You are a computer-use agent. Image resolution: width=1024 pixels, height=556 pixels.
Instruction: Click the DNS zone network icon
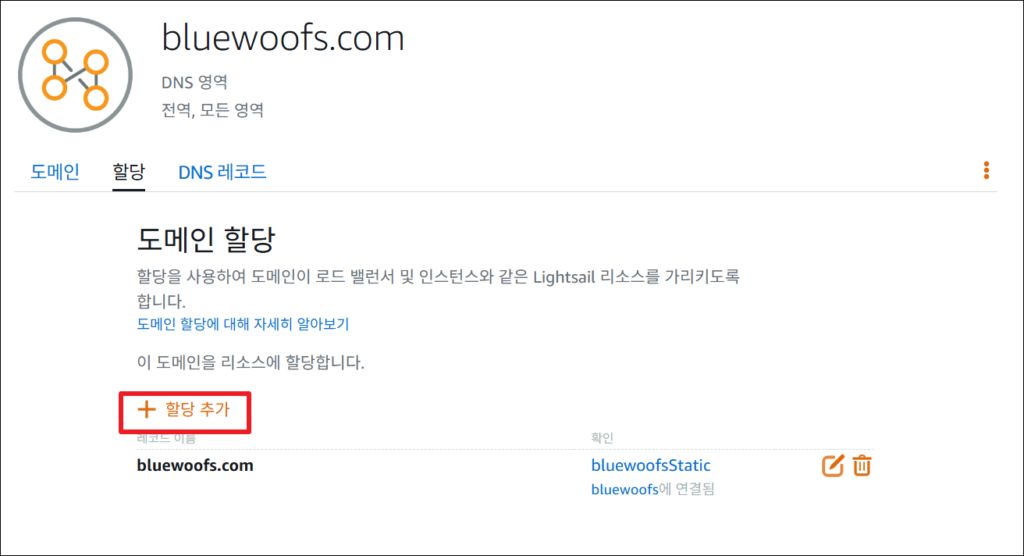tap(75, 75)
